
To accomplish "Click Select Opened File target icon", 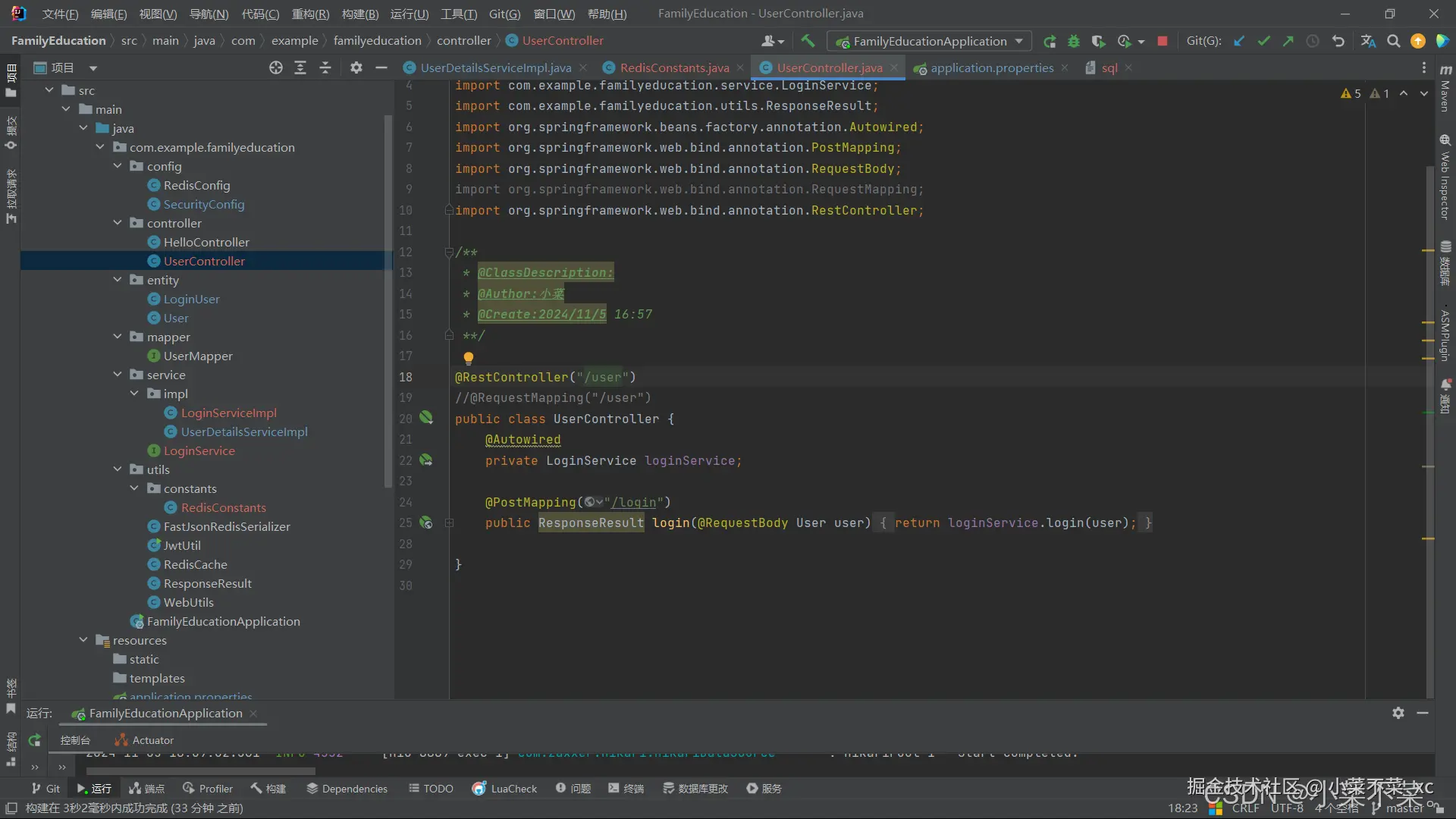I will [276, 68].
